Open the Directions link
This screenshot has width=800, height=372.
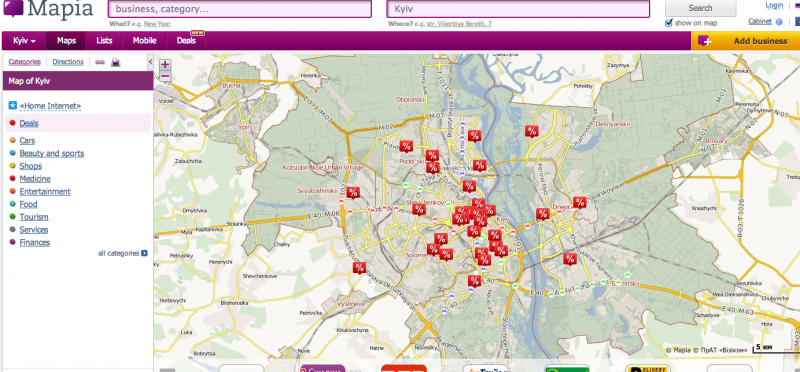pos(68,62)
